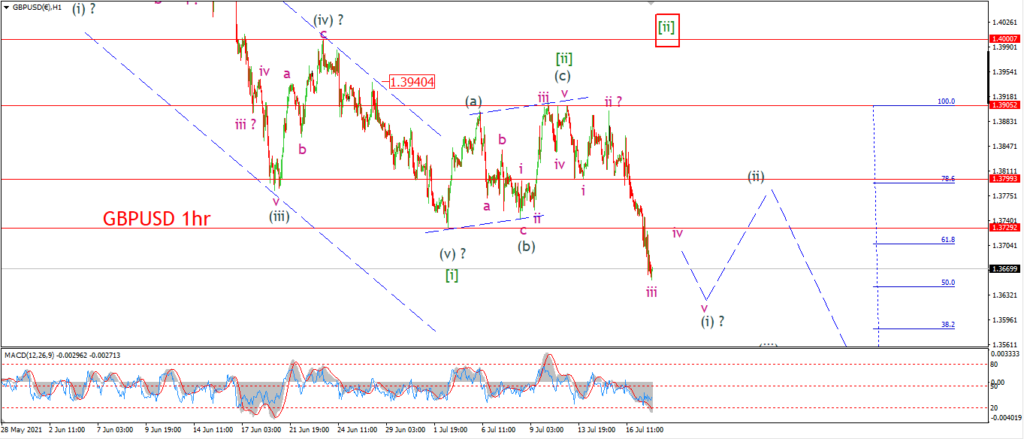Open the GBPUSD,H1 chart dropdown arrow
Image resolution: width=1024 pixels, height=439 pixels.
pos(7,8)
